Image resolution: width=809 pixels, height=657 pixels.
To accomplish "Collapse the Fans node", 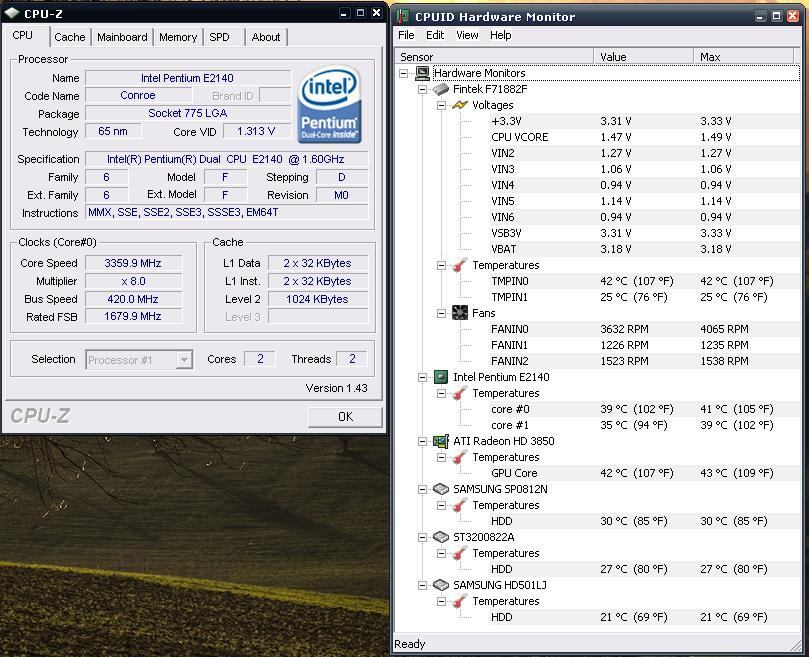I will (x=441, y=313).
